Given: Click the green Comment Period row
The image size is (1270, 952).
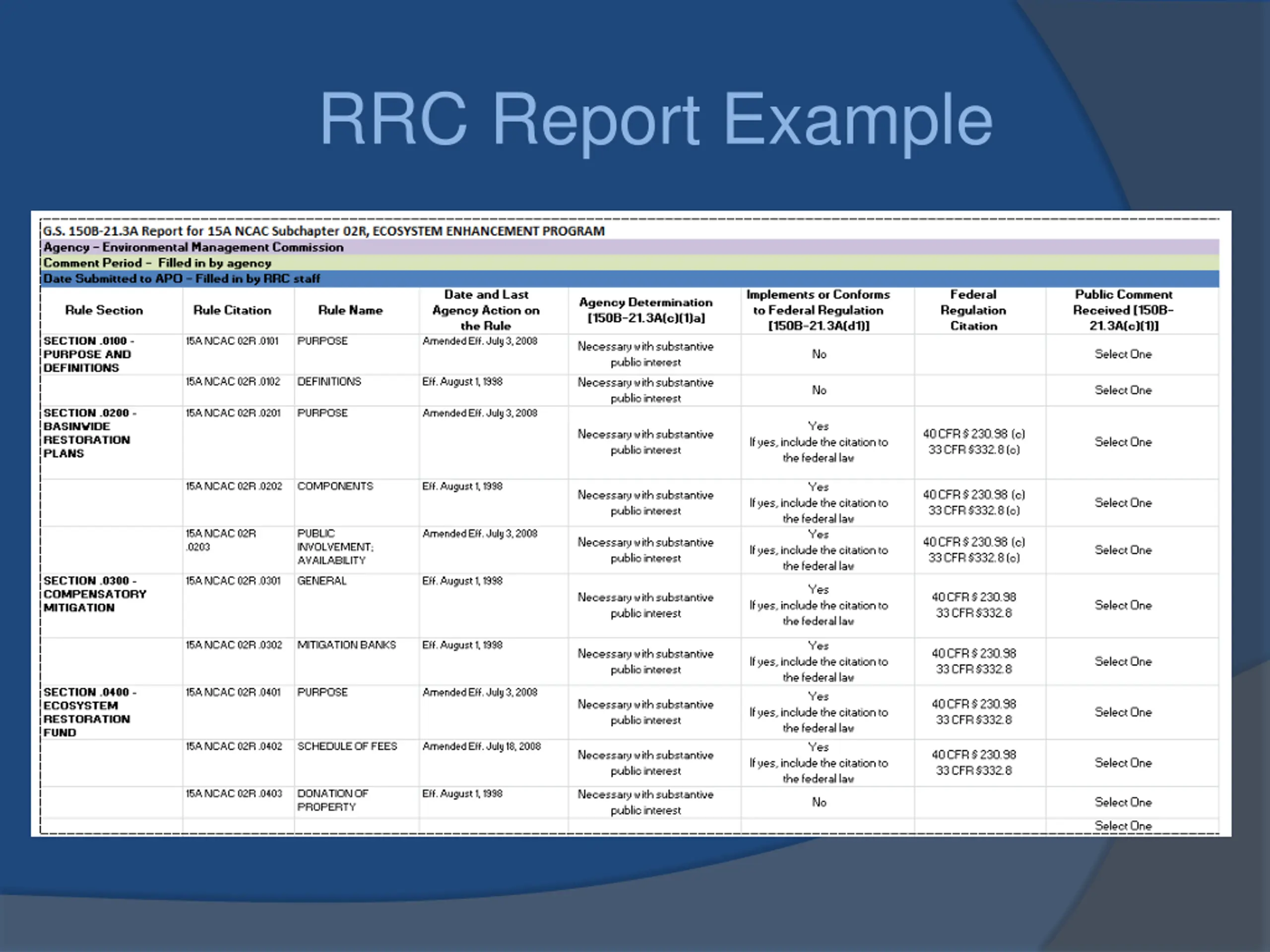Looking at the screenshot, I should (x=157, y=263).
